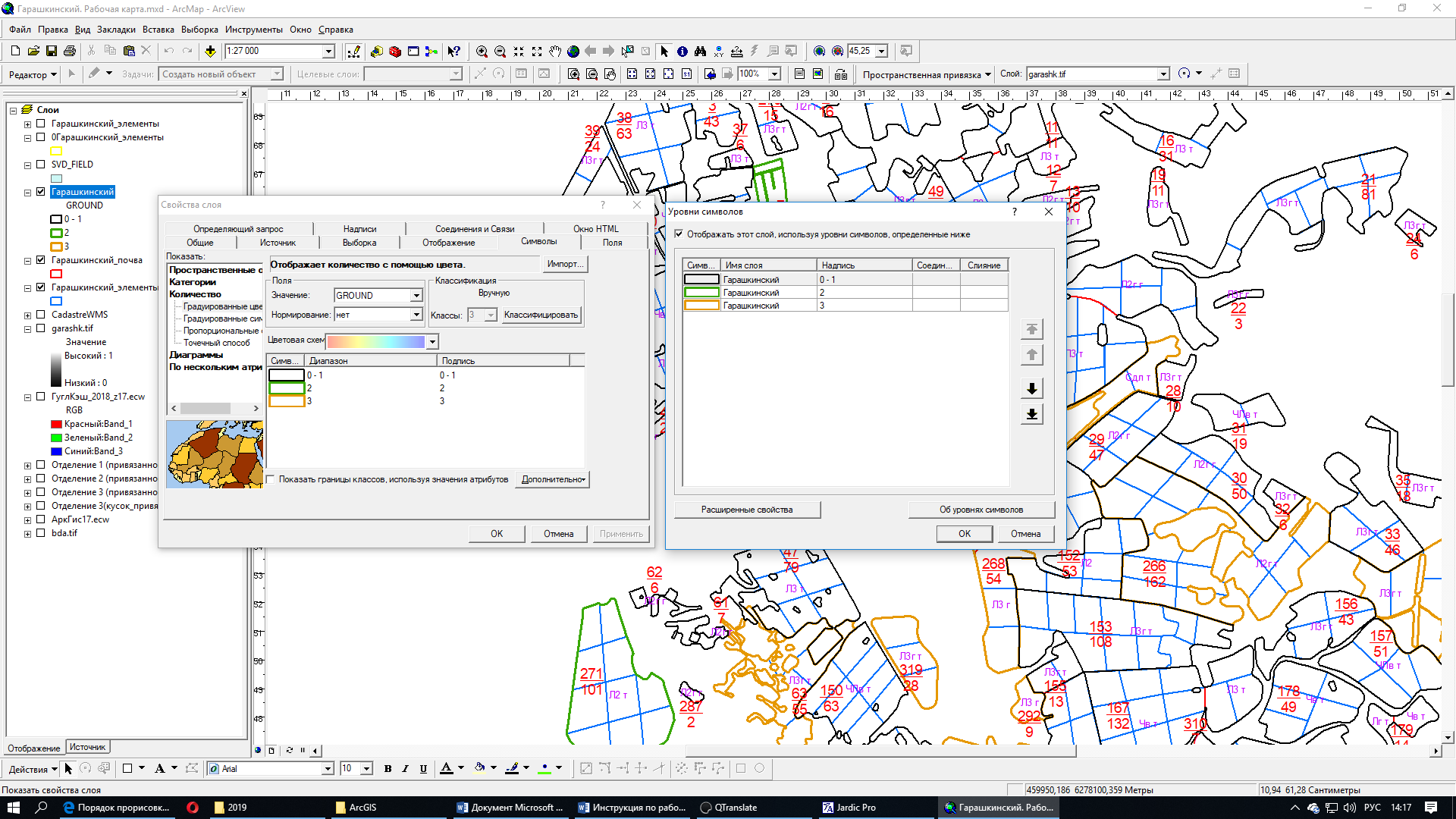Viewport: 1456px width, 819px height.
Task: Open the Выборка menu
Action: pyautogui.click(x=199, y=30)
